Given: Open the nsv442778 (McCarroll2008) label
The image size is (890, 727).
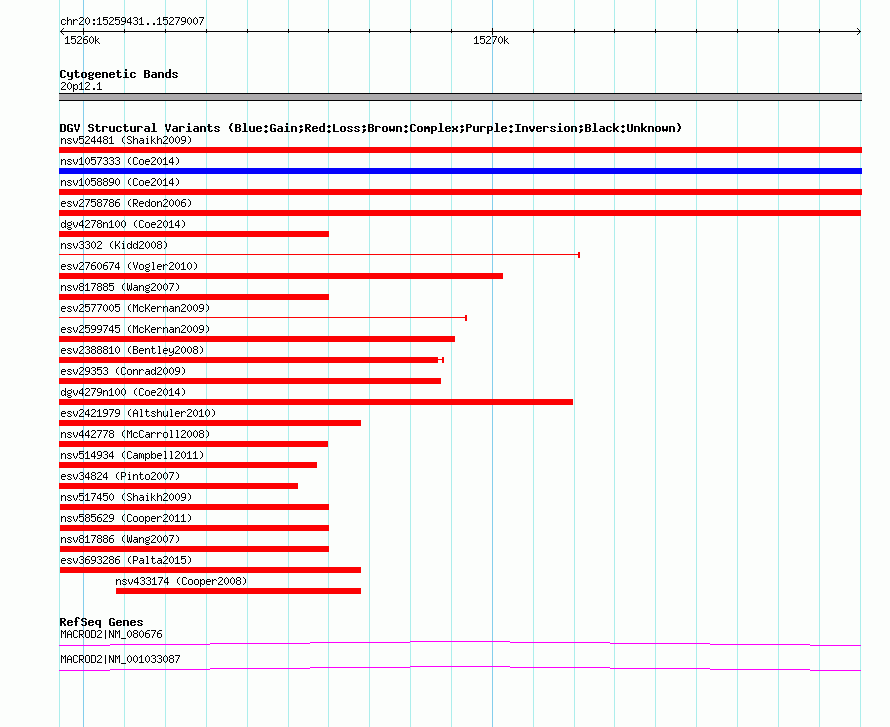Looking at the screenshot, I should (135, 434).
